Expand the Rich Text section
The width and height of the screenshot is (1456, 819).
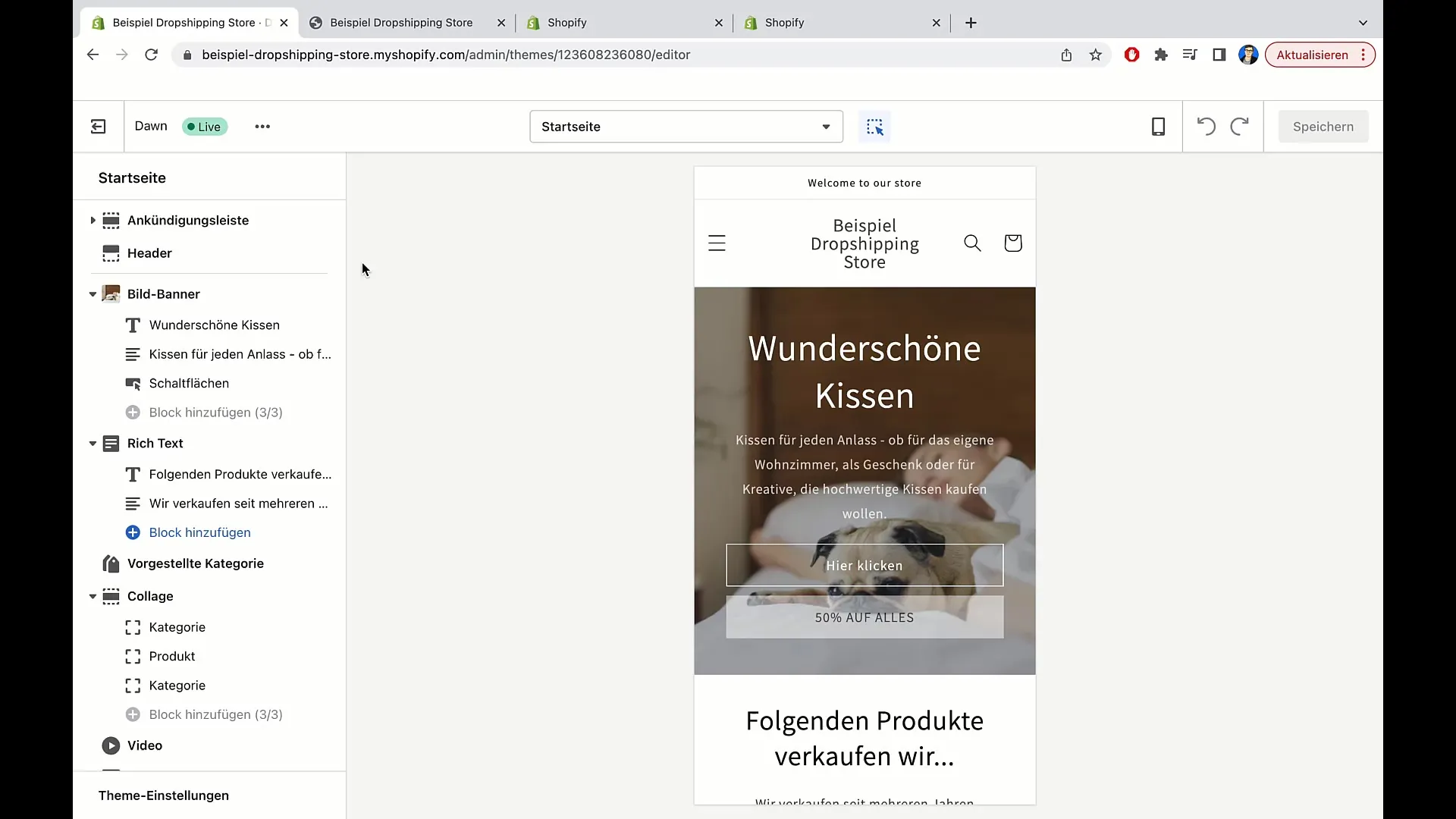(91, 443)
